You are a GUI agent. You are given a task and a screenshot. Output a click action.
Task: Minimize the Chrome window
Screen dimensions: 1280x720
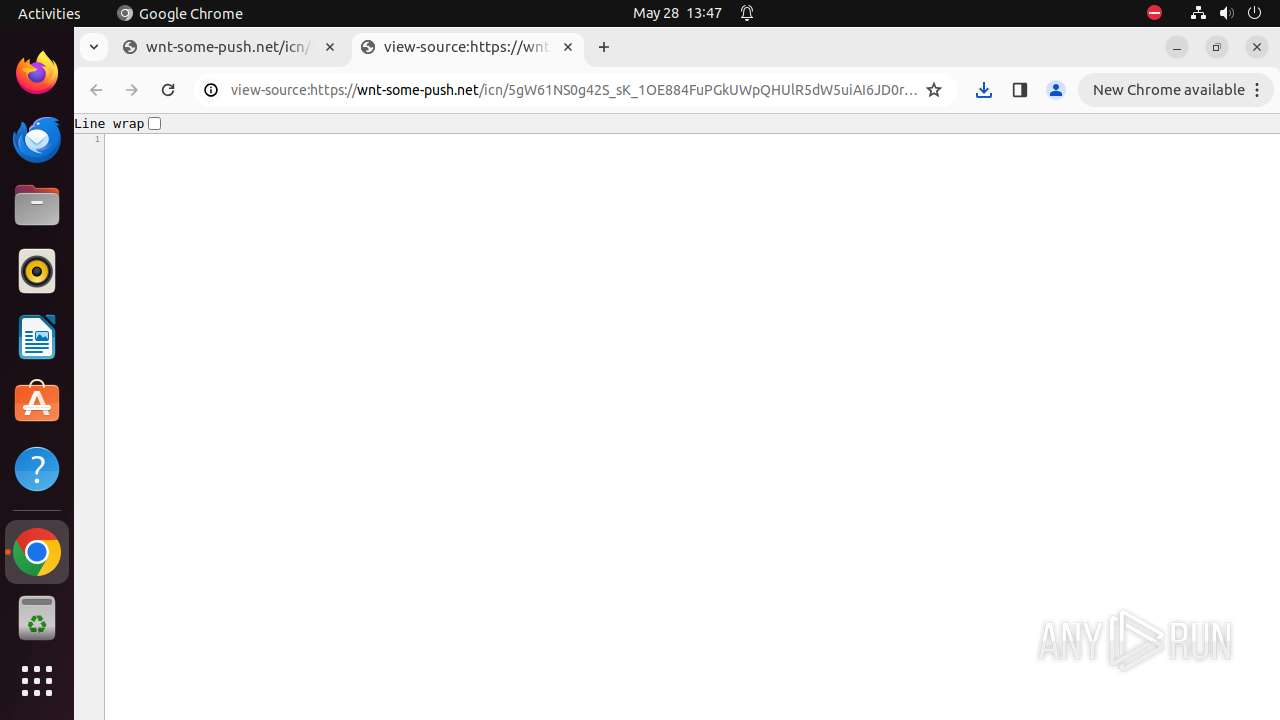1177,47
